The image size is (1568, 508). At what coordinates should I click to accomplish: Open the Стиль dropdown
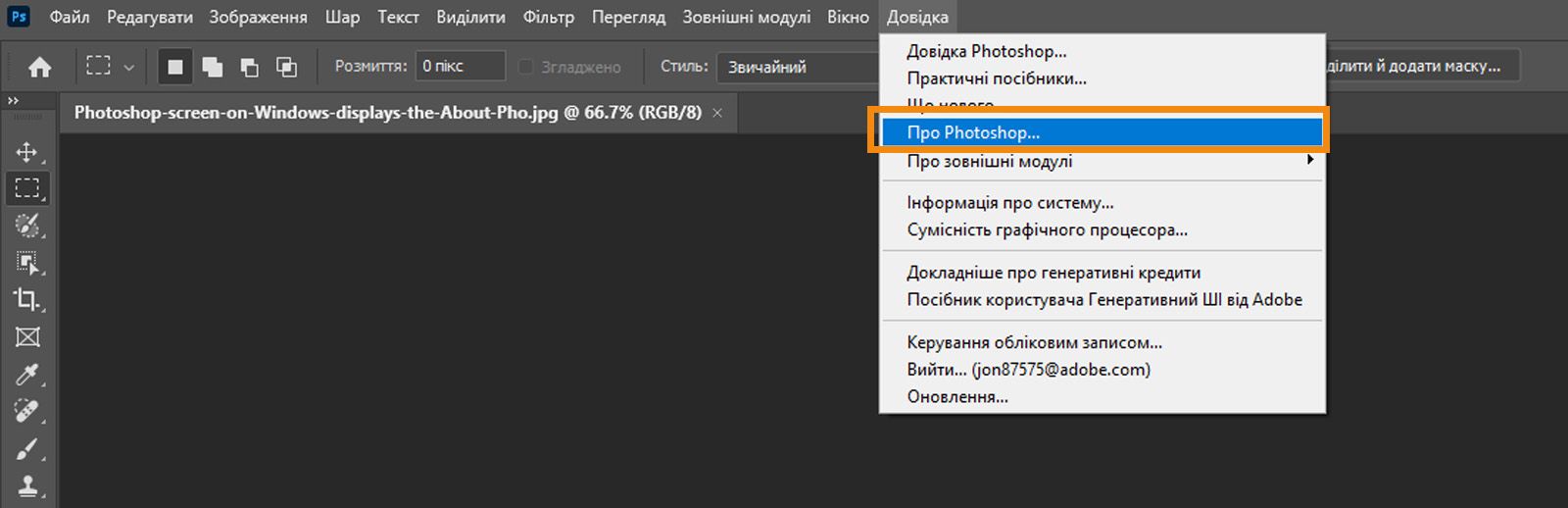coord(799,67)
